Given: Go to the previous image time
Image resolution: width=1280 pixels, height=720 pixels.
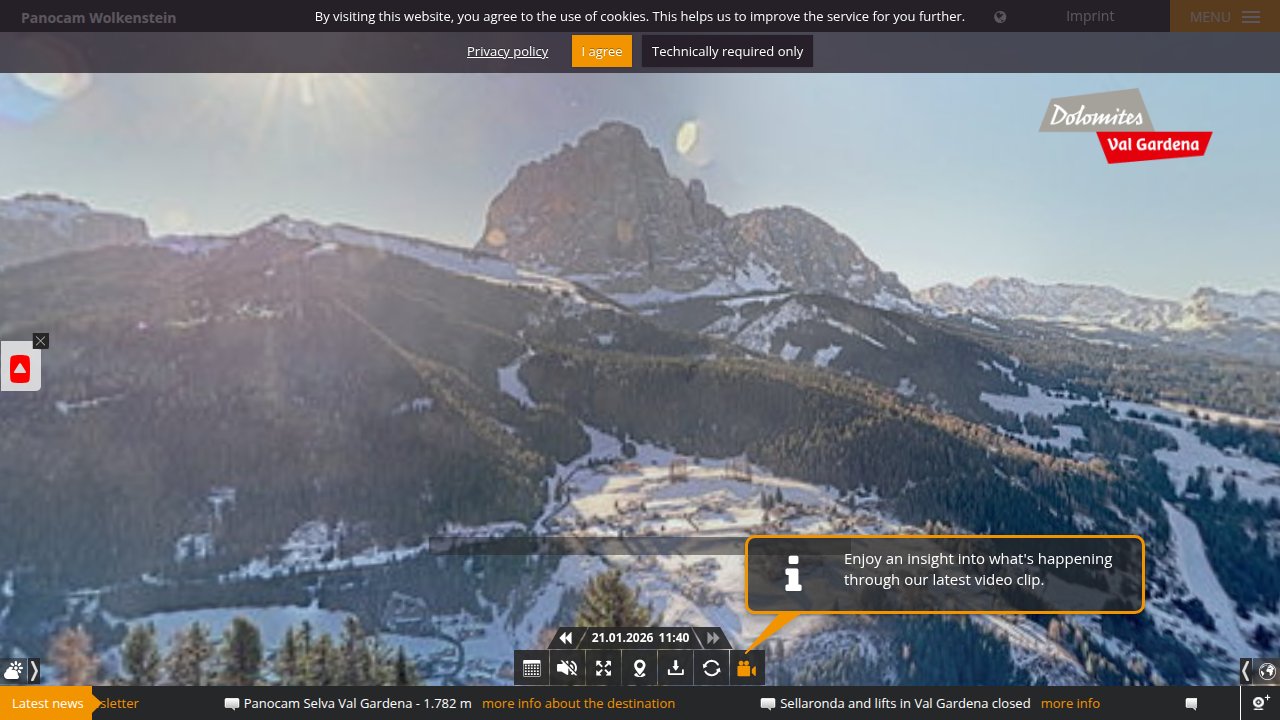Looking at the screenshot, I should pos(566,638).
